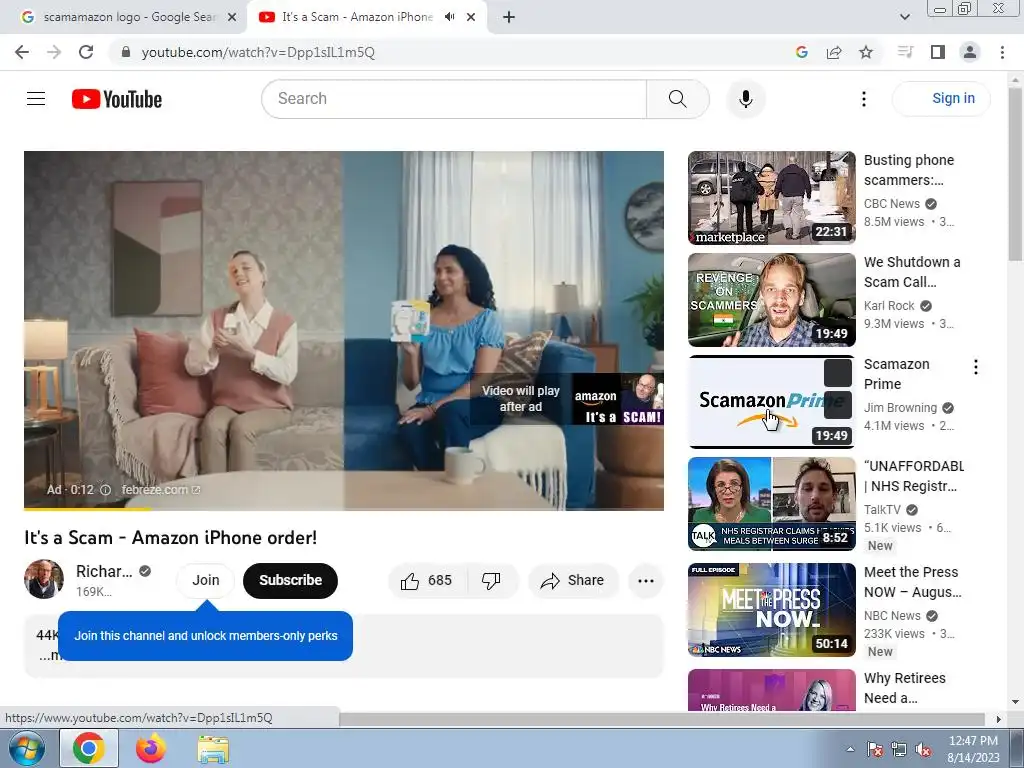Screen dimensions: 1024x768
Task: Open Chrome's three-dot menu
Action: (1002, 52)
